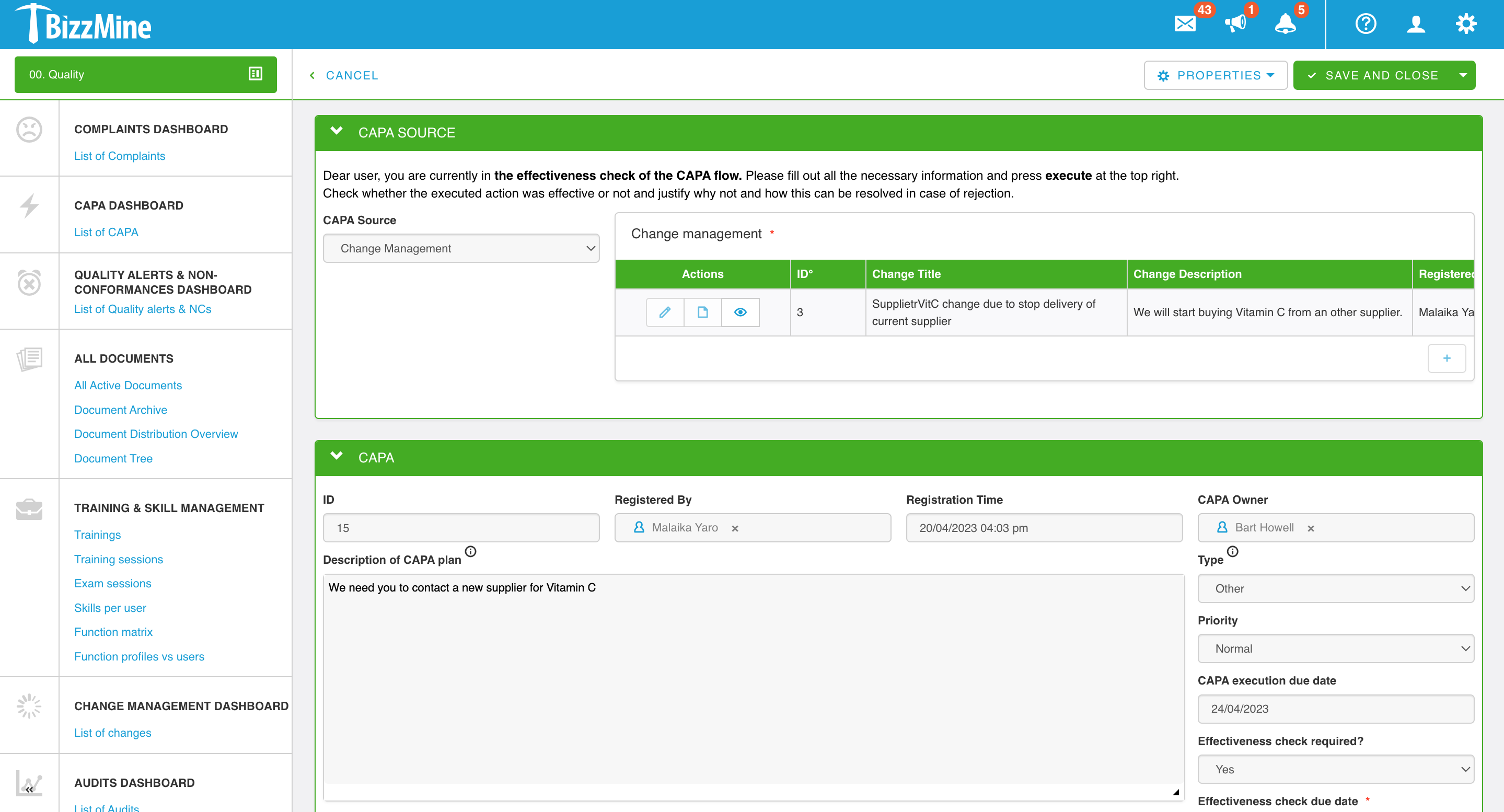Edit change record 3 with pencil icon

pos(664,312)
